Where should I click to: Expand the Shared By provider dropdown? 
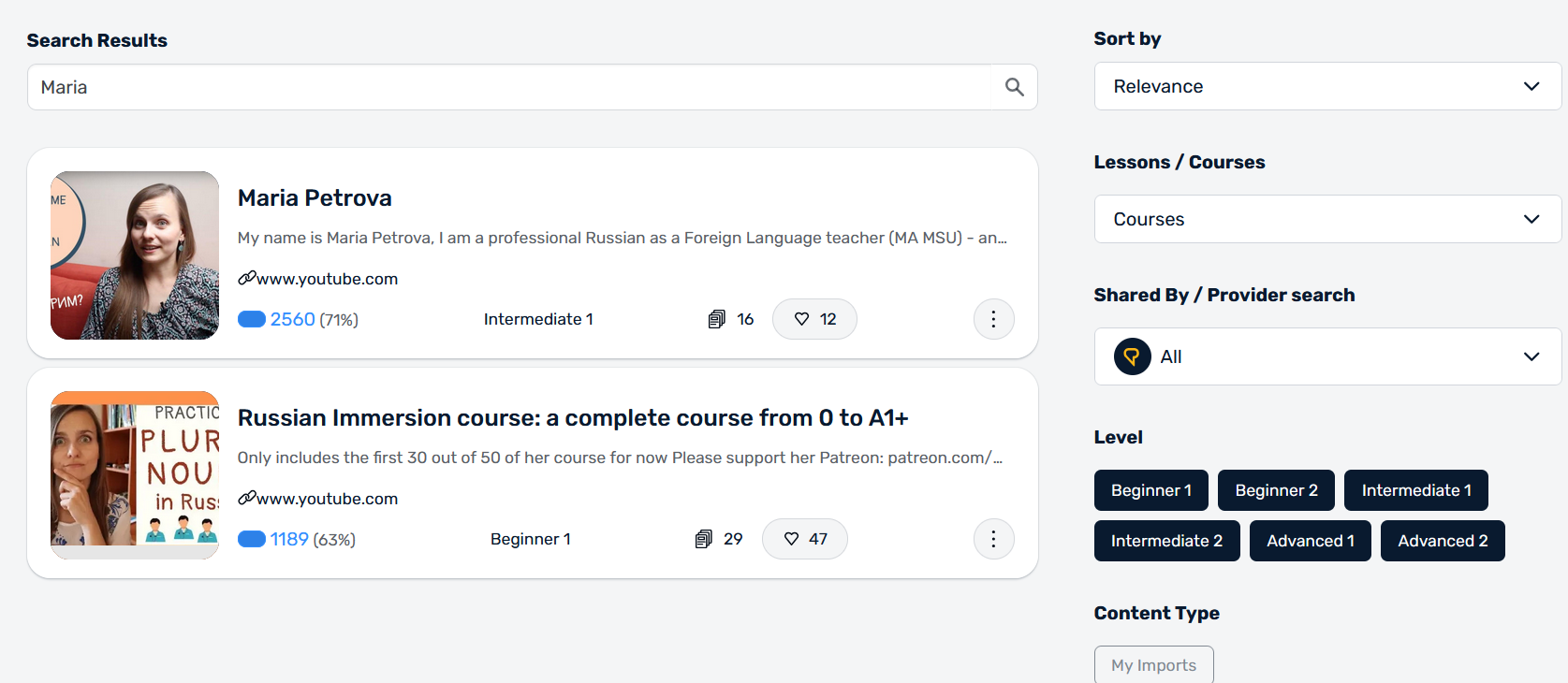[1326, 356]
